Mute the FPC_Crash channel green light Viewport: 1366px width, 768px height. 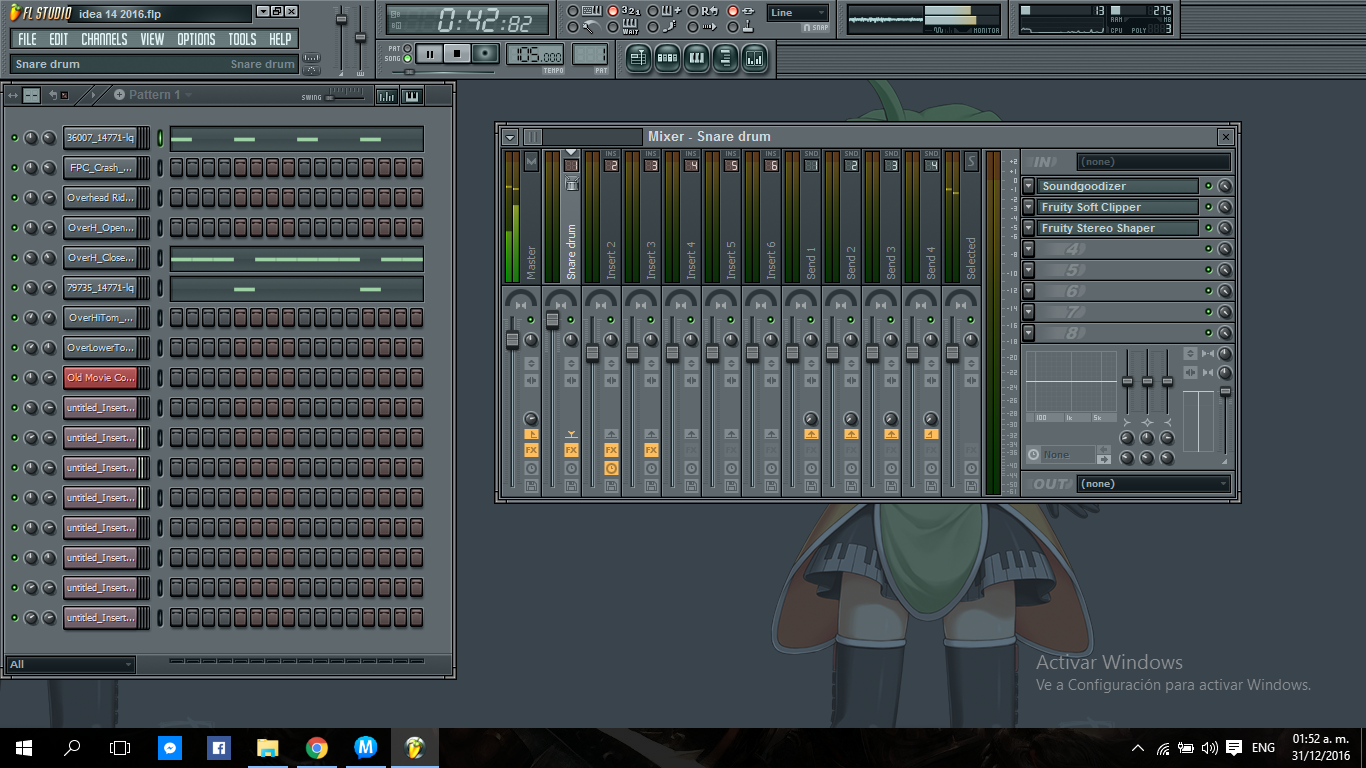tap(14, 168)
